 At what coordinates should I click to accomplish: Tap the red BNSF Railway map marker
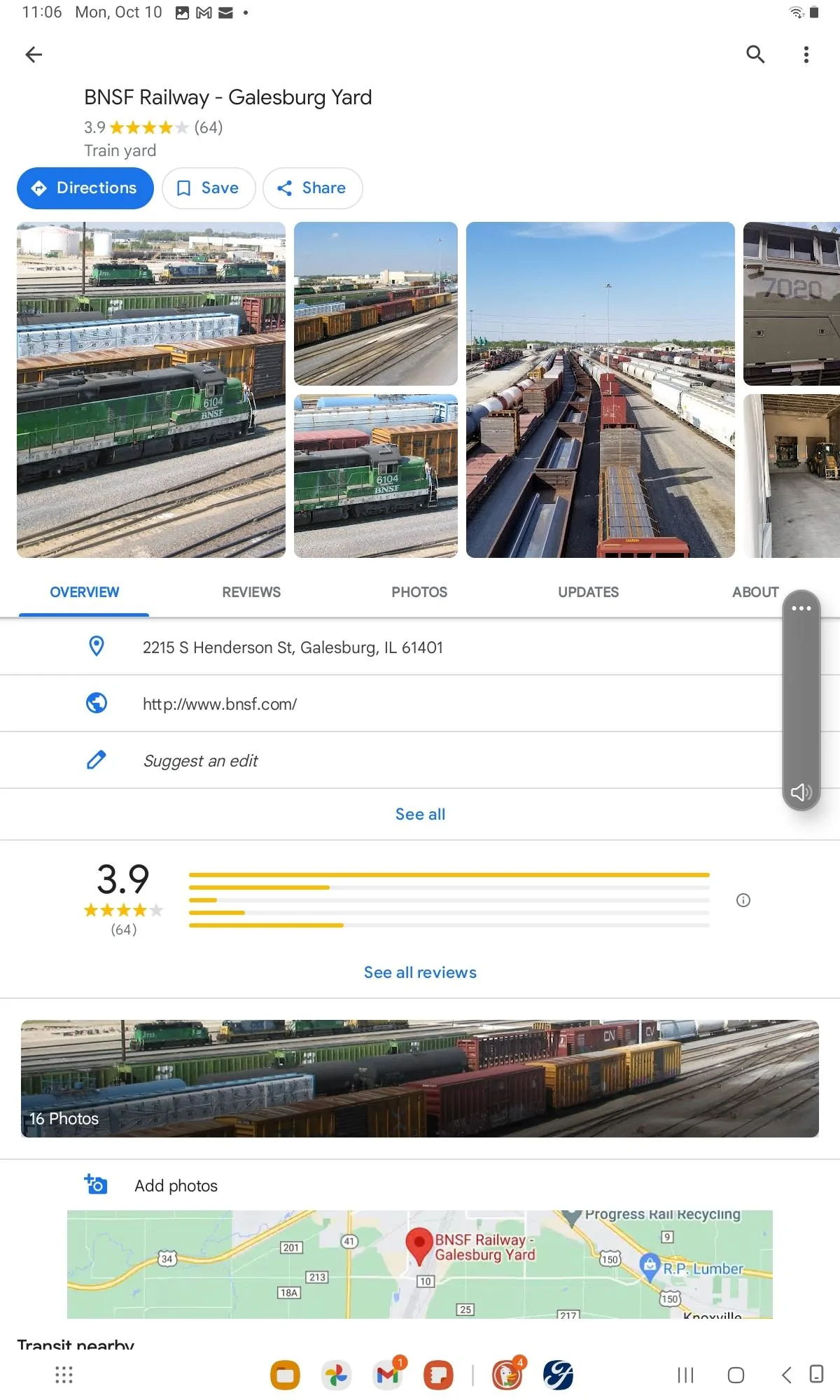419,1246
